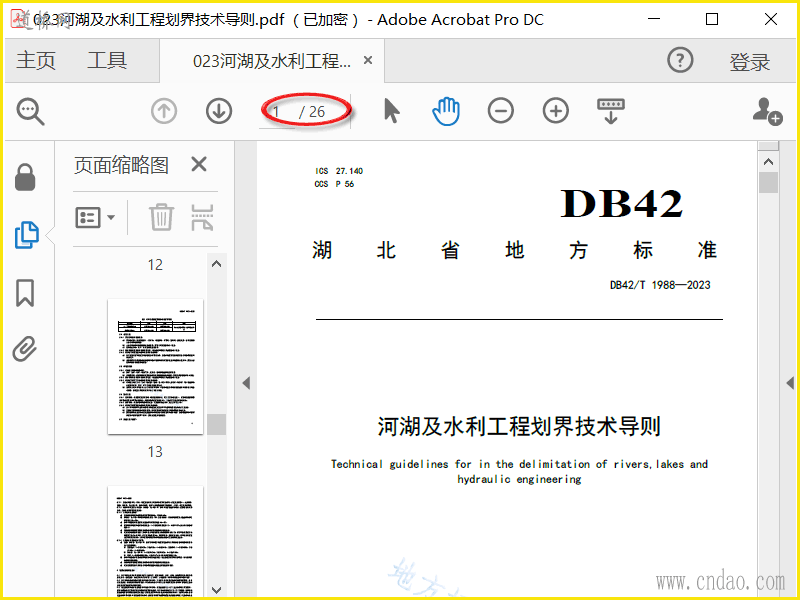Open the attachments paperclip panel icon
The height and width of the screenshot is (600, 800).
click(x=25, y=349)
